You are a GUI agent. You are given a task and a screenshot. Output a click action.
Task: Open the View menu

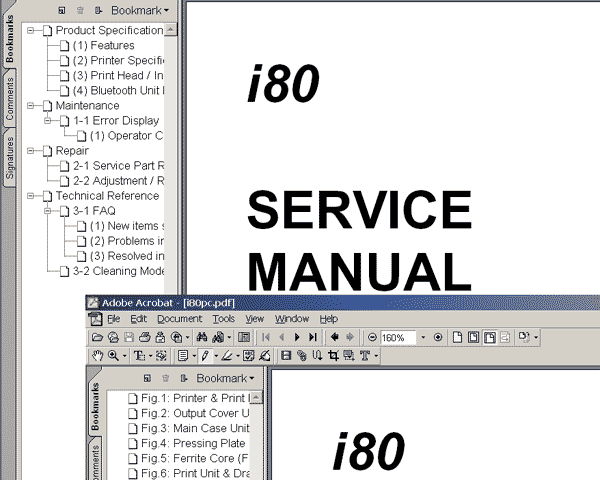point(254,319)
